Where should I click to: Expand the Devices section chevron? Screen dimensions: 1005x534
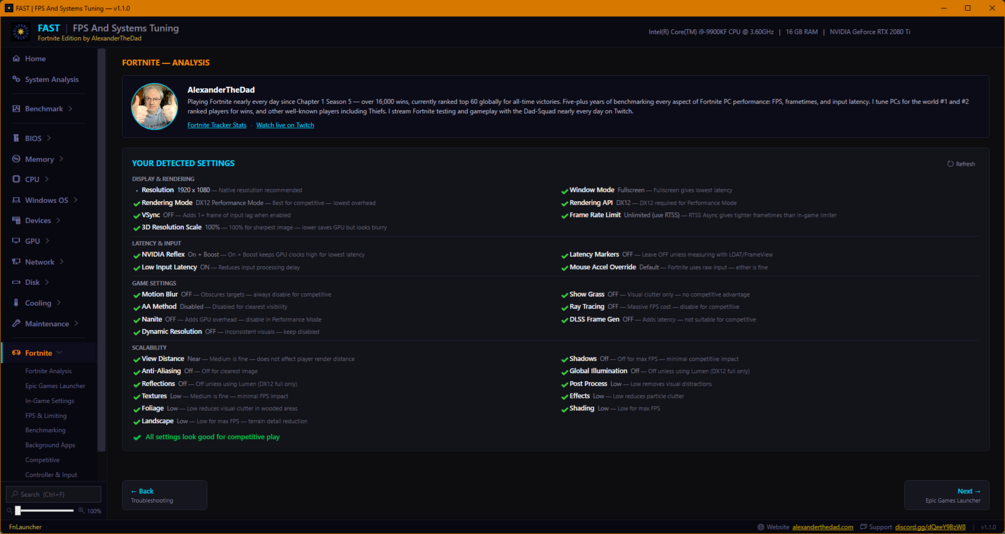[x=58, y=221]
